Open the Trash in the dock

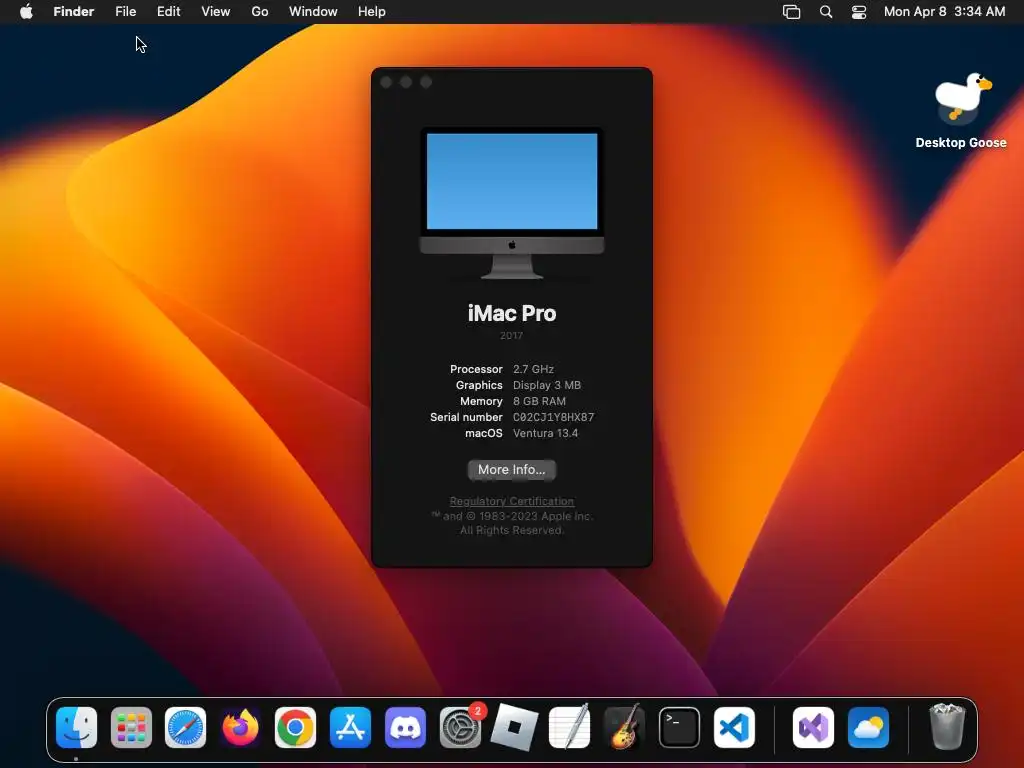tap(946, 727)
